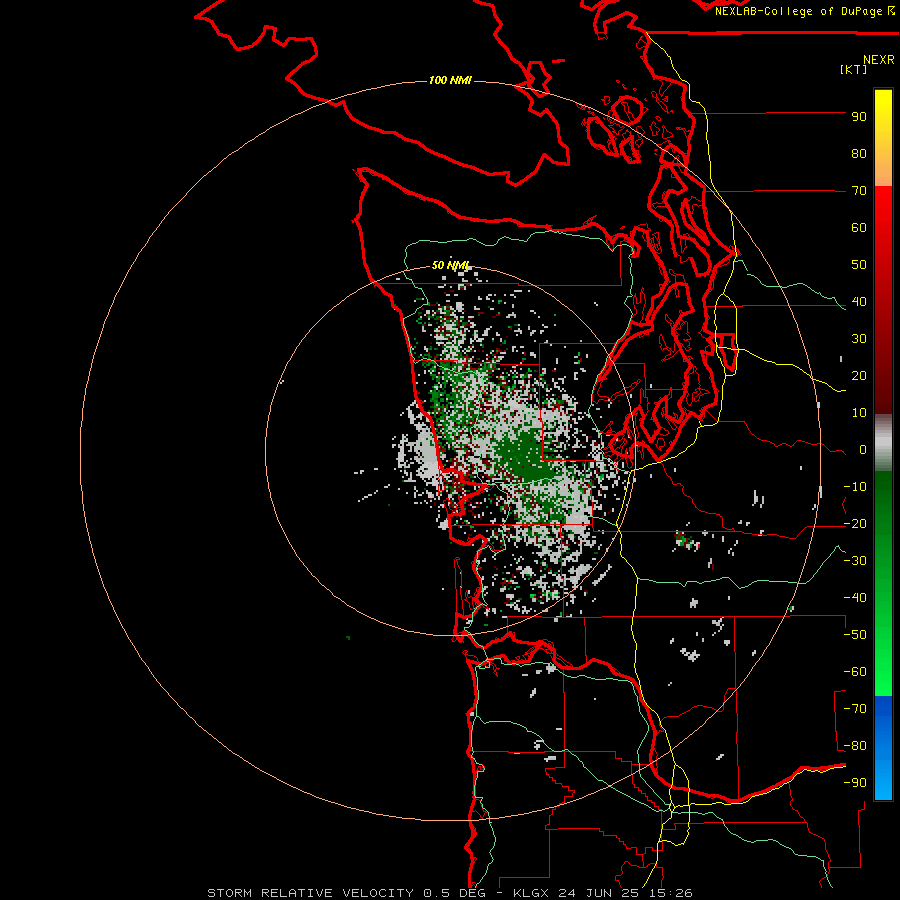Screen dimensions: 900x900
Task: Click the 100 NMI range ring label
Action: [450, 80]
